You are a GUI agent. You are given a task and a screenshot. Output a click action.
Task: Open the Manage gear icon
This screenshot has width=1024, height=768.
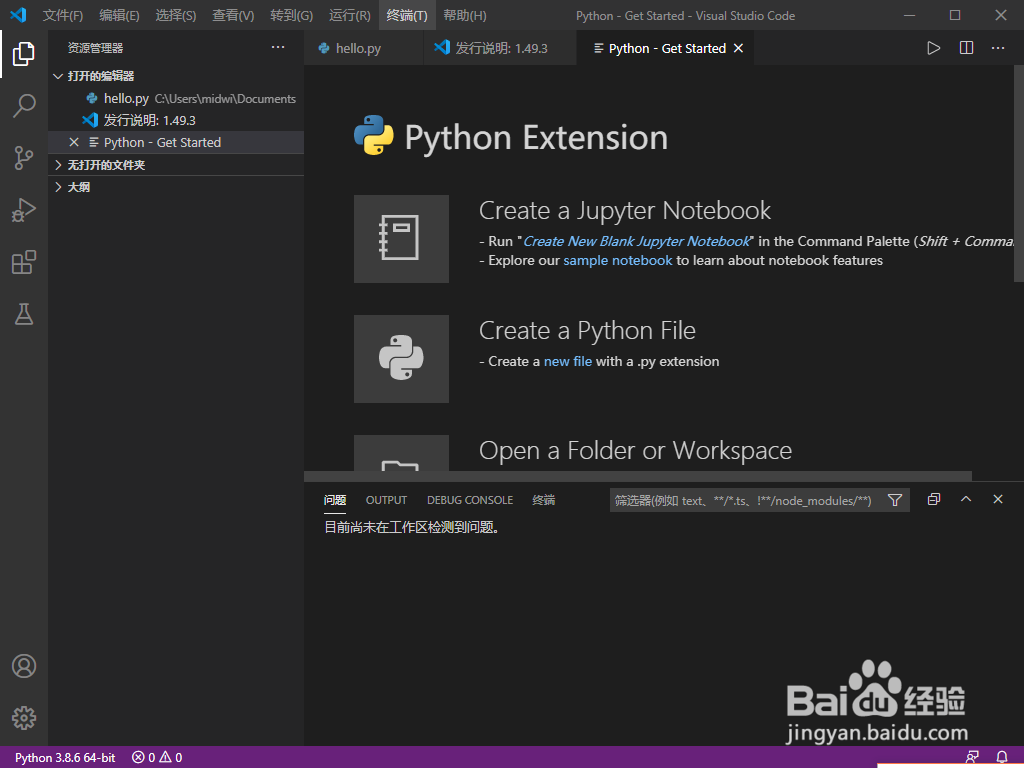(x=24, y=718)
